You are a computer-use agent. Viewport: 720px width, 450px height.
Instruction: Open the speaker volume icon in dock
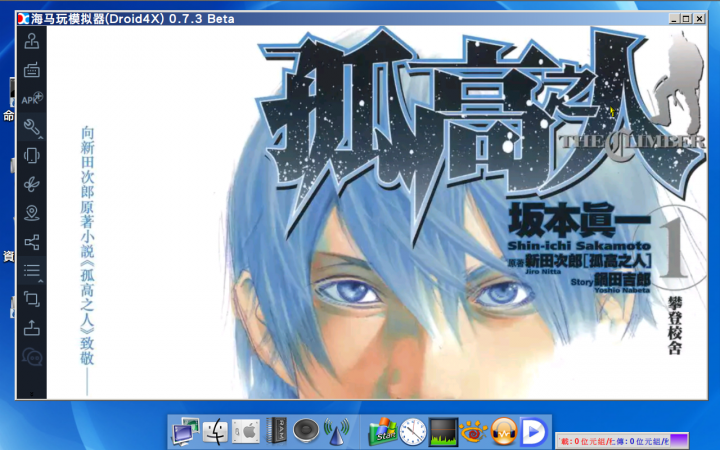coord(306,431)
